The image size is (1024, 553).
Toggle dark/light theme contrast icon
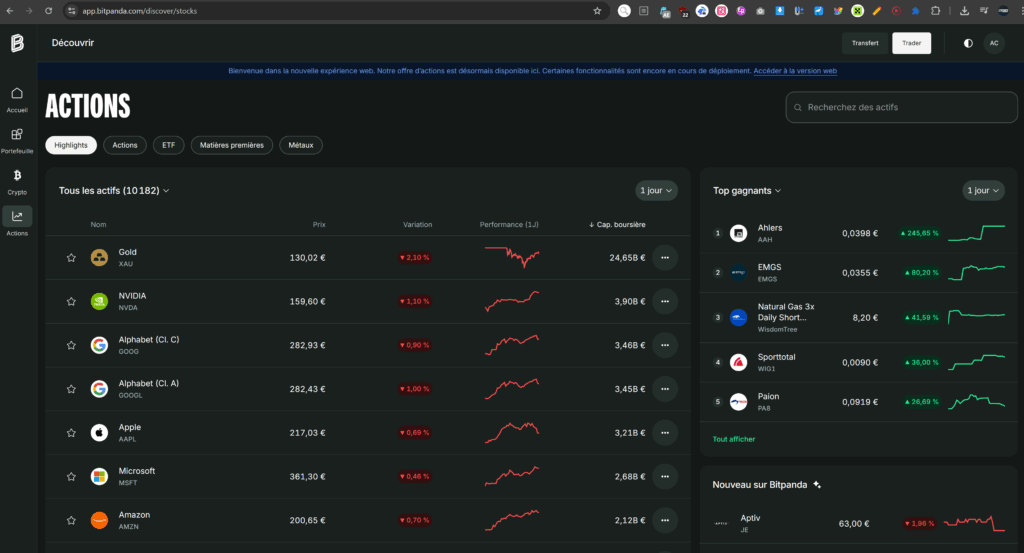pos(968,43)
